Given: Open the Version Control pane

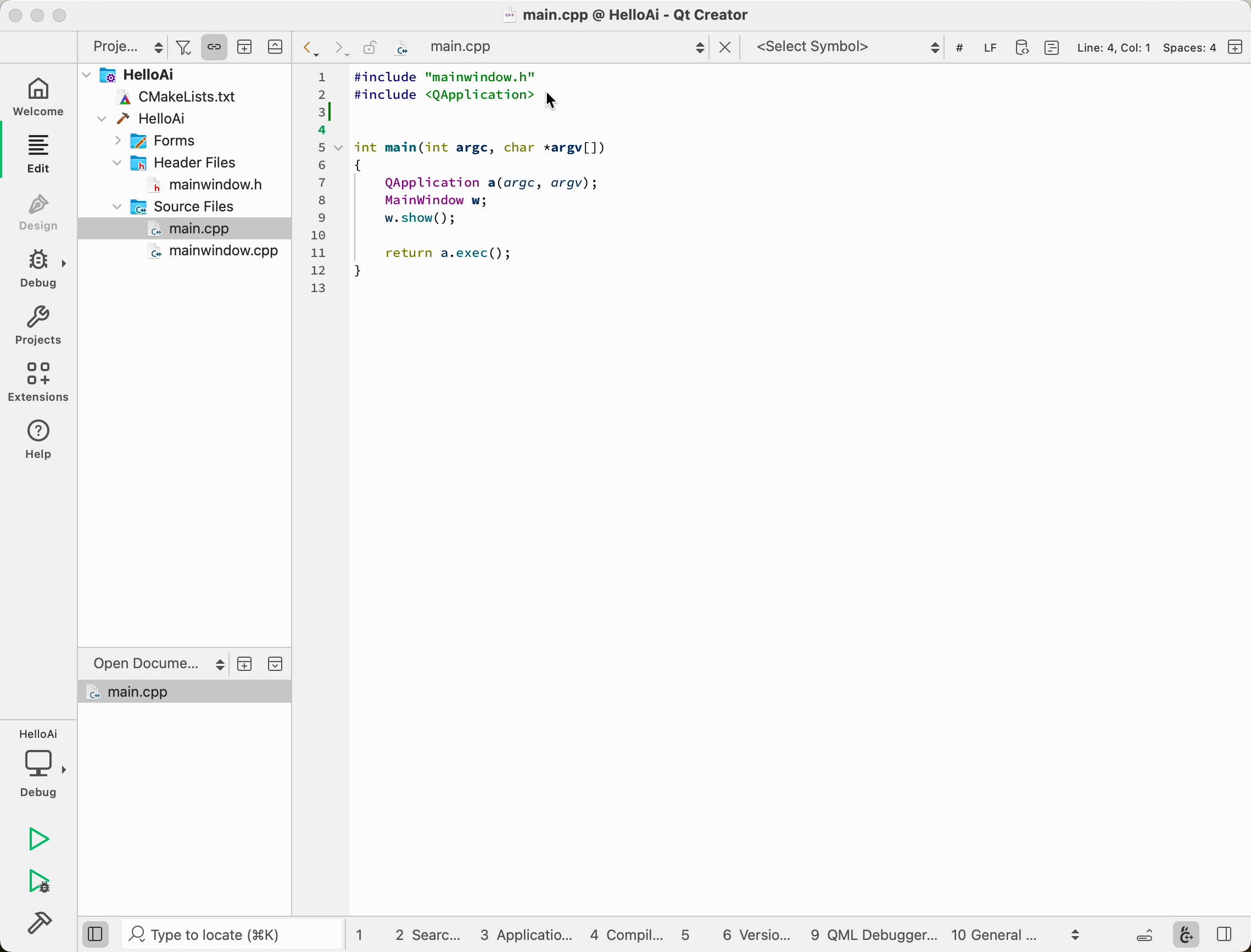Looking at the screenshot, I should 756,935.
